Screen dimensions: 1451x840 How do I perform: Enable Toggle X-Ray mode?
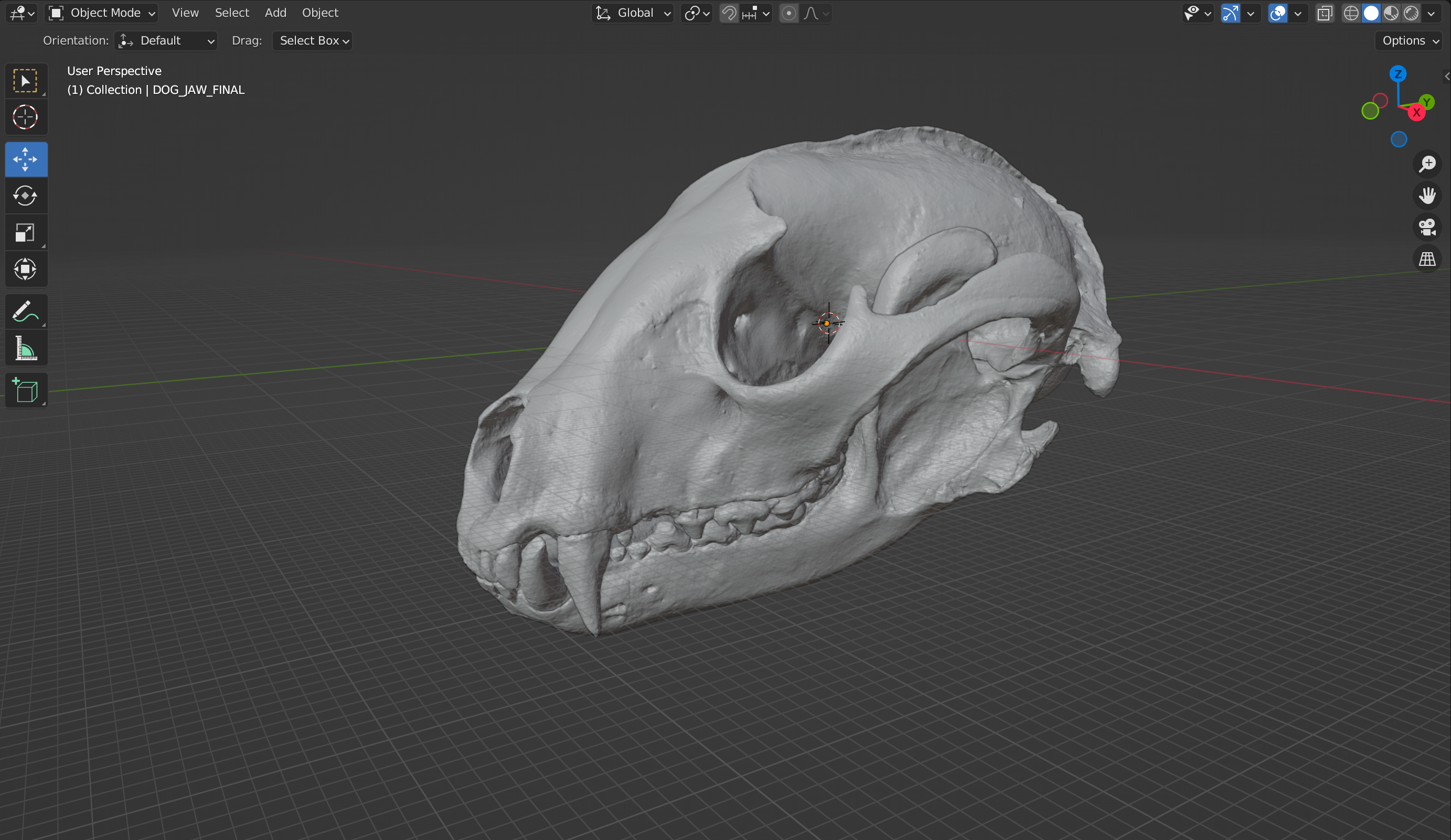(1325, 13)
